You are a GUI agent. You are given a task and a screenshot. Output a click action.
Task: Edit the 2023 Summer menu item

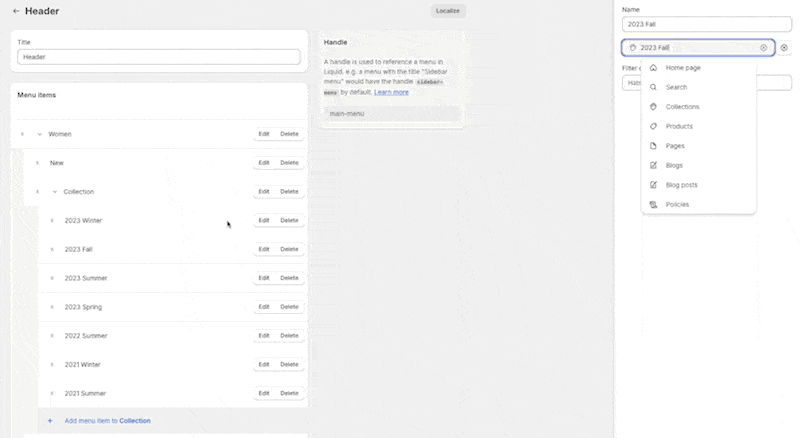tap(264, 278)
